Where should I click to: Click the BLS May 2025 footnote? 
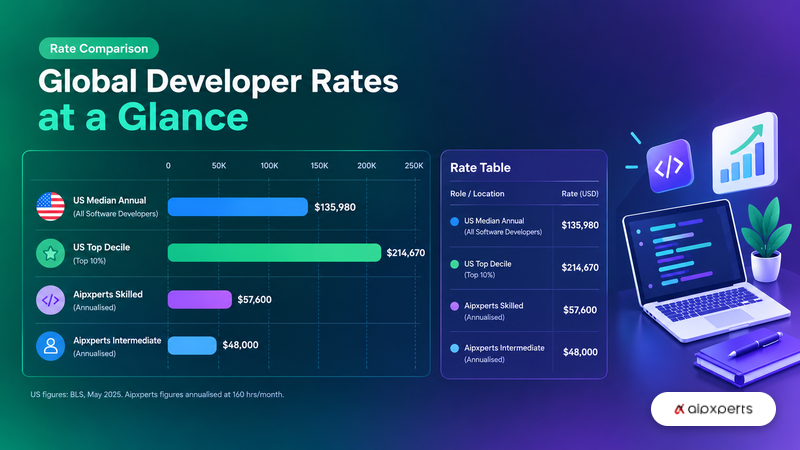157,394
